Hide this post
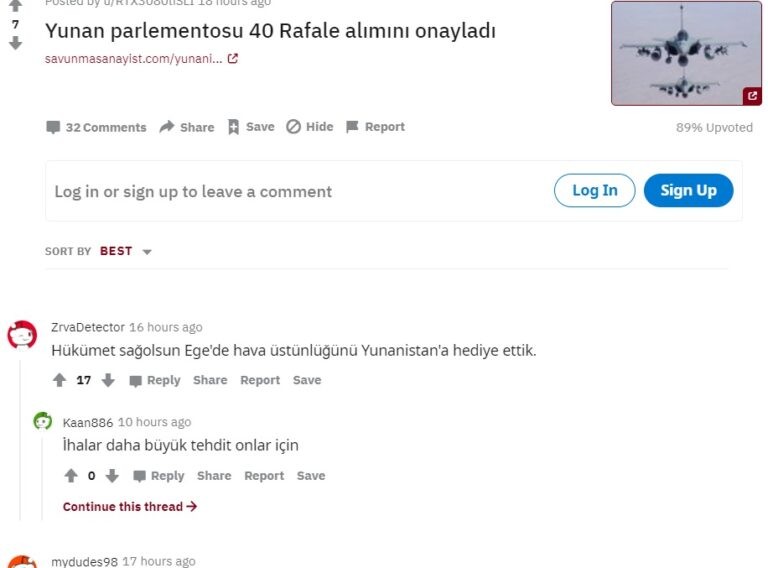The image size is (768, 568). [310, 127]
